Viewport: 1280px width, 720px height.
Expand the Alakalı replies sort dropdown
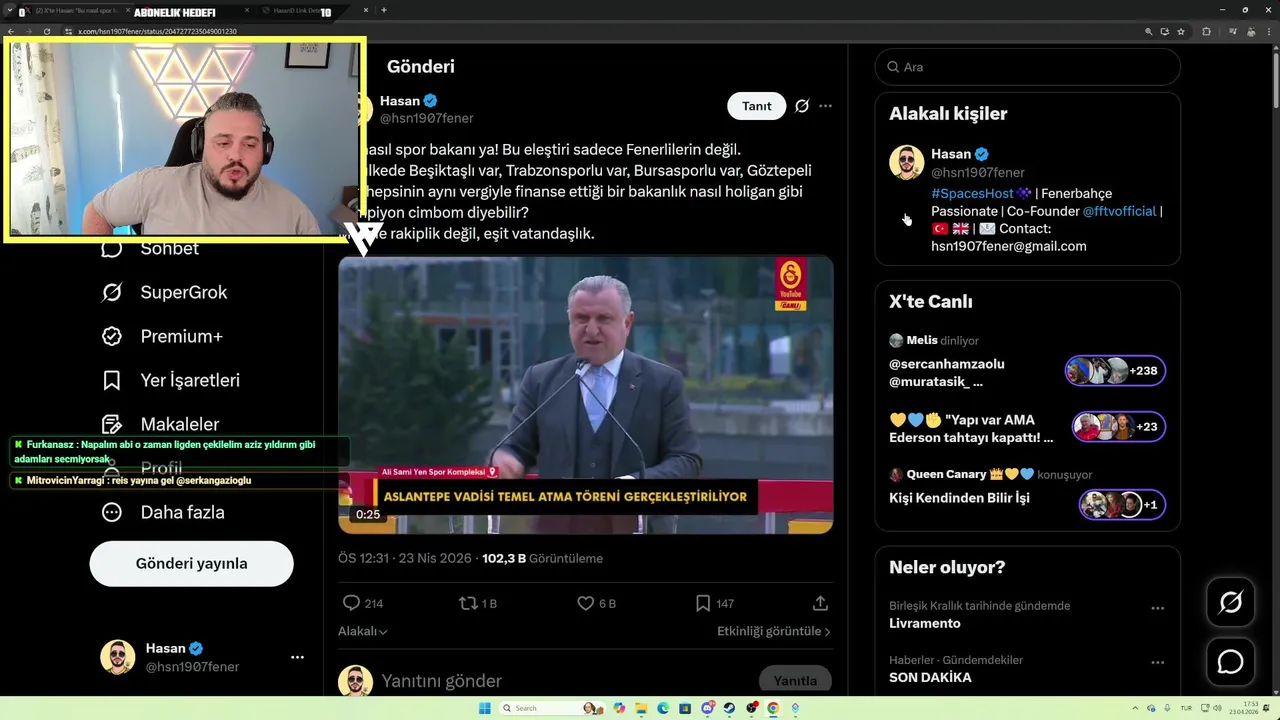coord(362,631)
